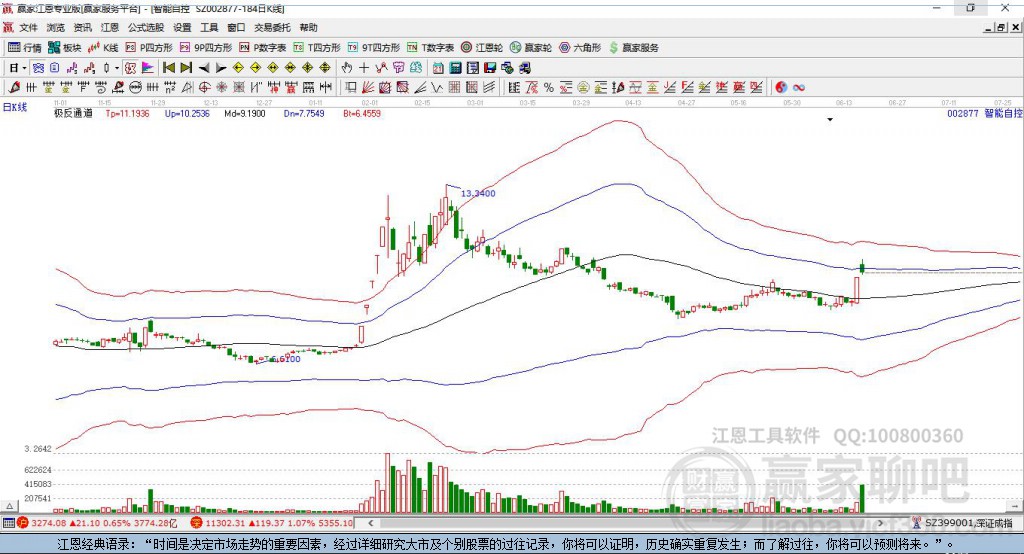This screenshot has width=1024, height=554.
Task: Toggle the 极反通道 indicator icon
Action: (x=130, y=68)
